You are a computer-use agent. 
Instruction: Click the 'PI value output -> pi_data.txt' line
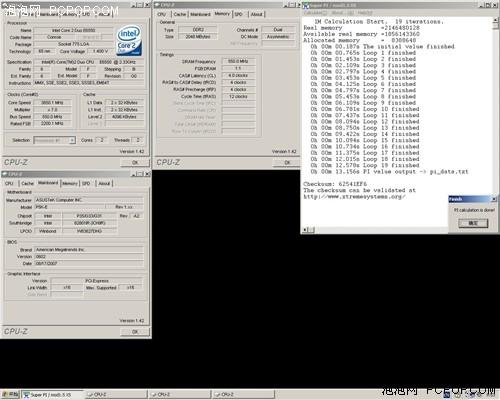point(389,172)
